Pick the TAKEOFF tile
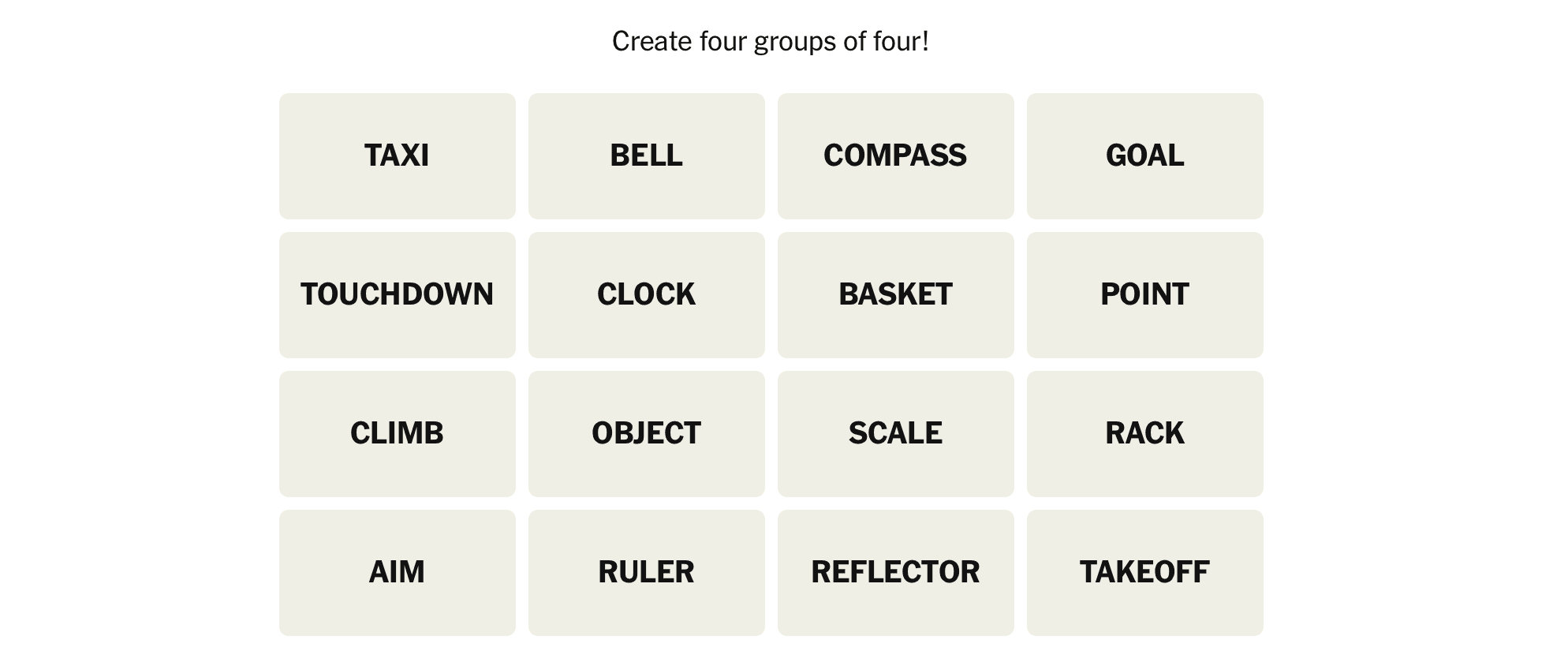1568x666 pixels. [x=1144, y=573]
